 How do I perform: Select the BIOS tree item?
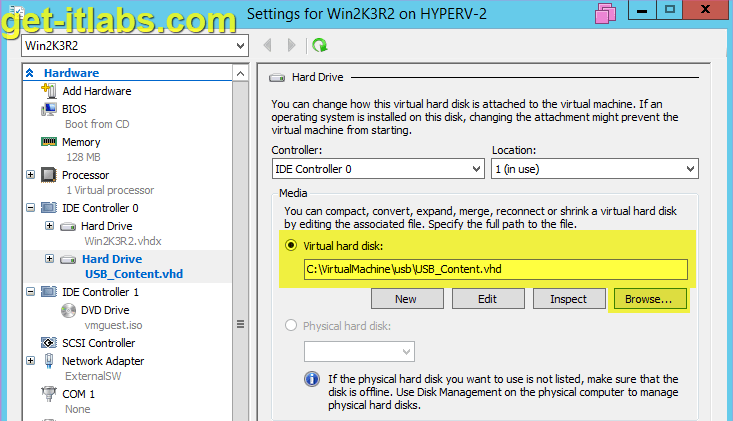74,109
